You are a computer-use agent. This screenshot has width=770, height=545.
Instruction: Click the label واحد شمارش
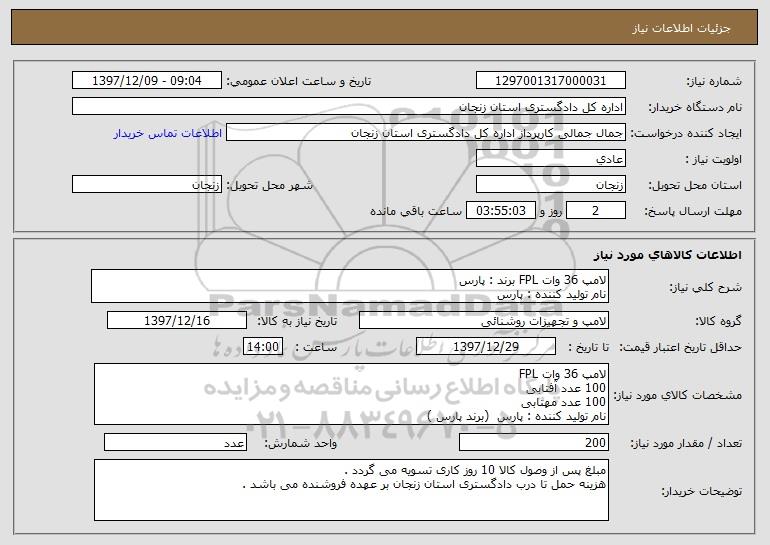[301, 443]
